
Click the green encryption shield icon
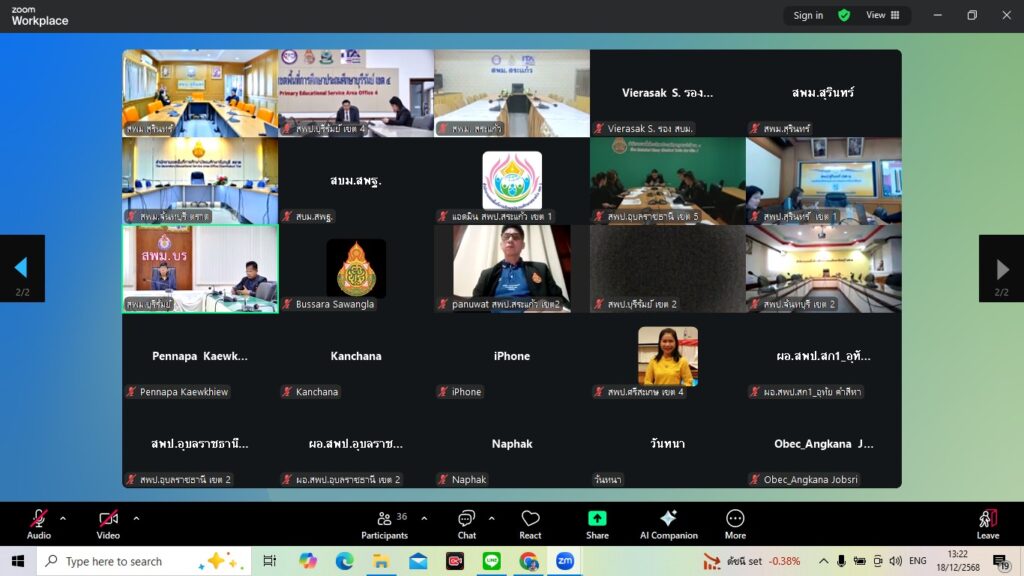[844, 15]
